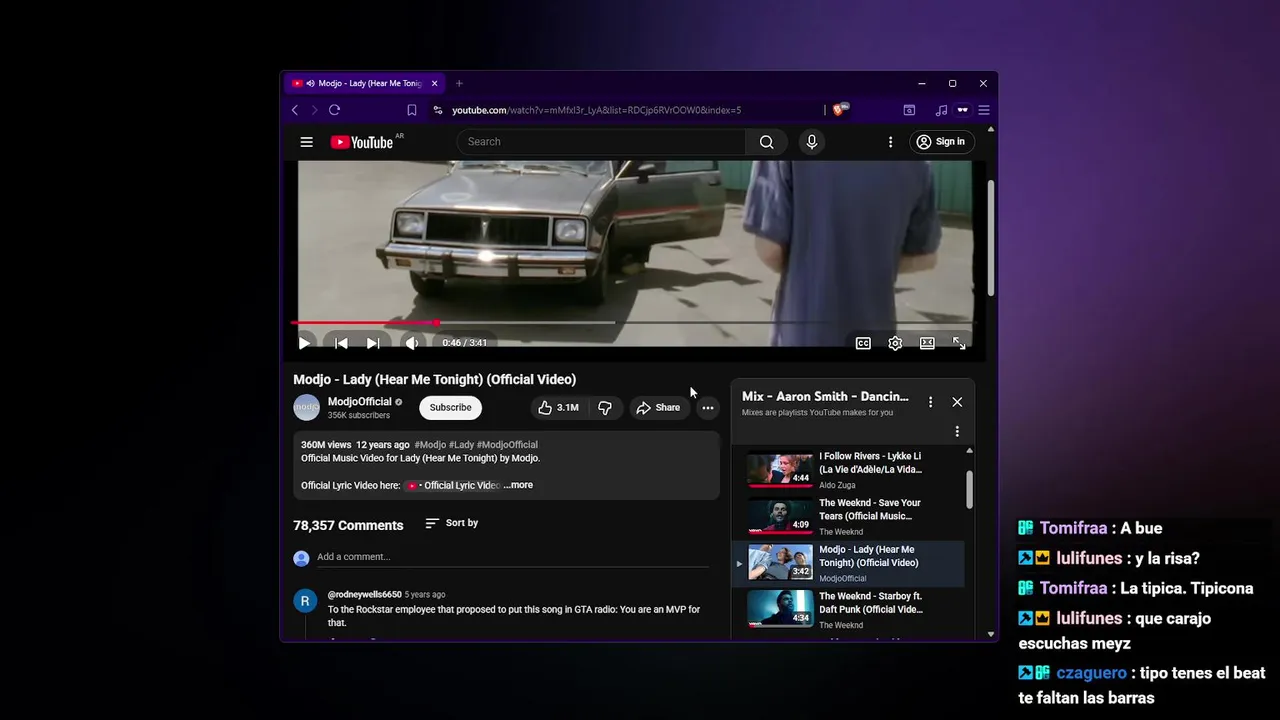
Task: Click the 78,357 Comments heading
Action: coord(348,525)
